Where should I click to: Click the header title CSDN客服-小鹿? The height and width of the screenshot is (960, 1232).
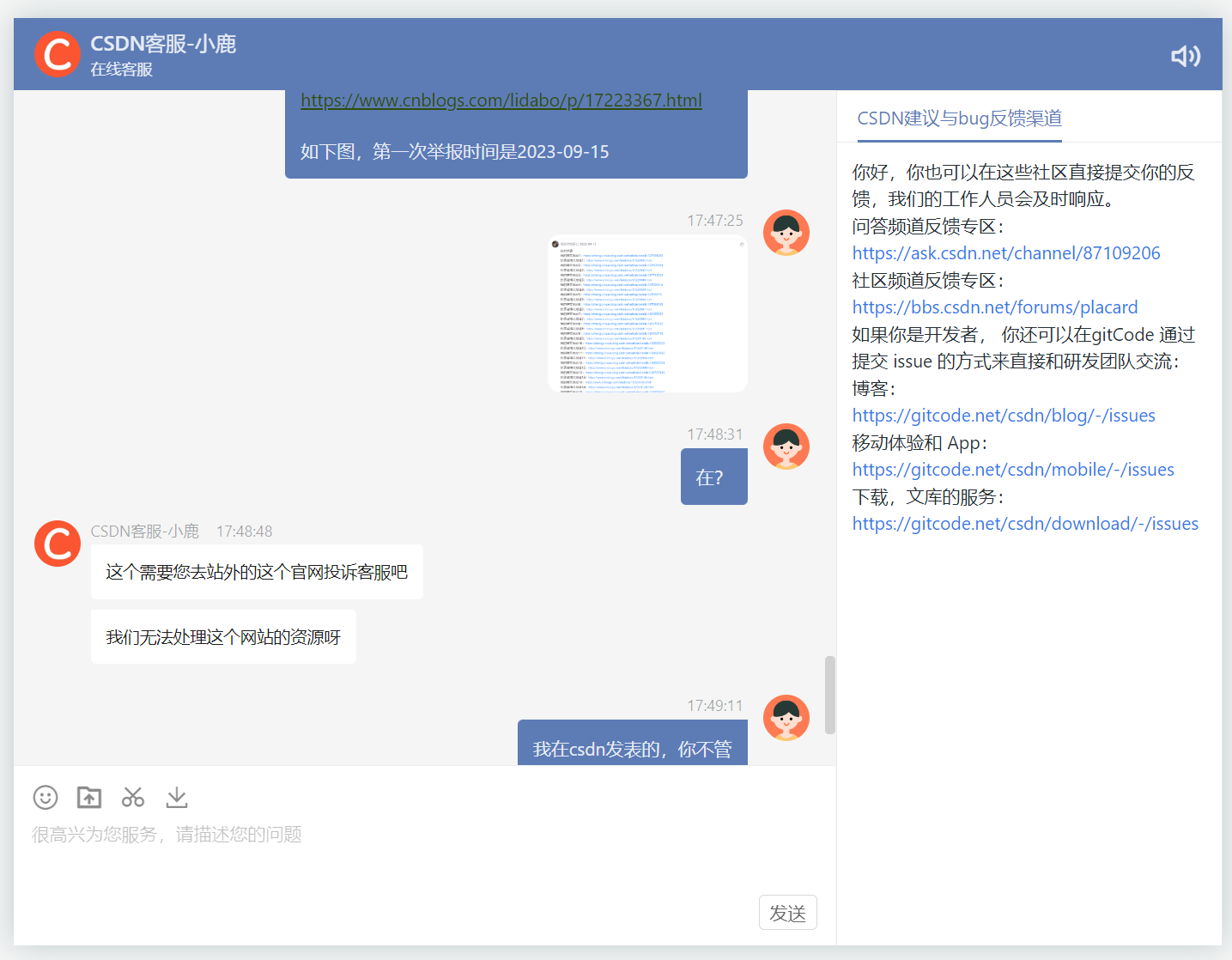[x=163, y=44]
